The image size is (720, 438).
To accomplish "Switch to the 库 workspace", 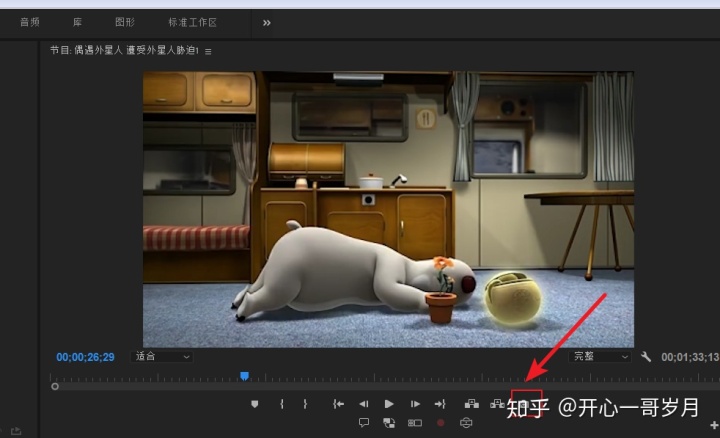I will 78,22.
